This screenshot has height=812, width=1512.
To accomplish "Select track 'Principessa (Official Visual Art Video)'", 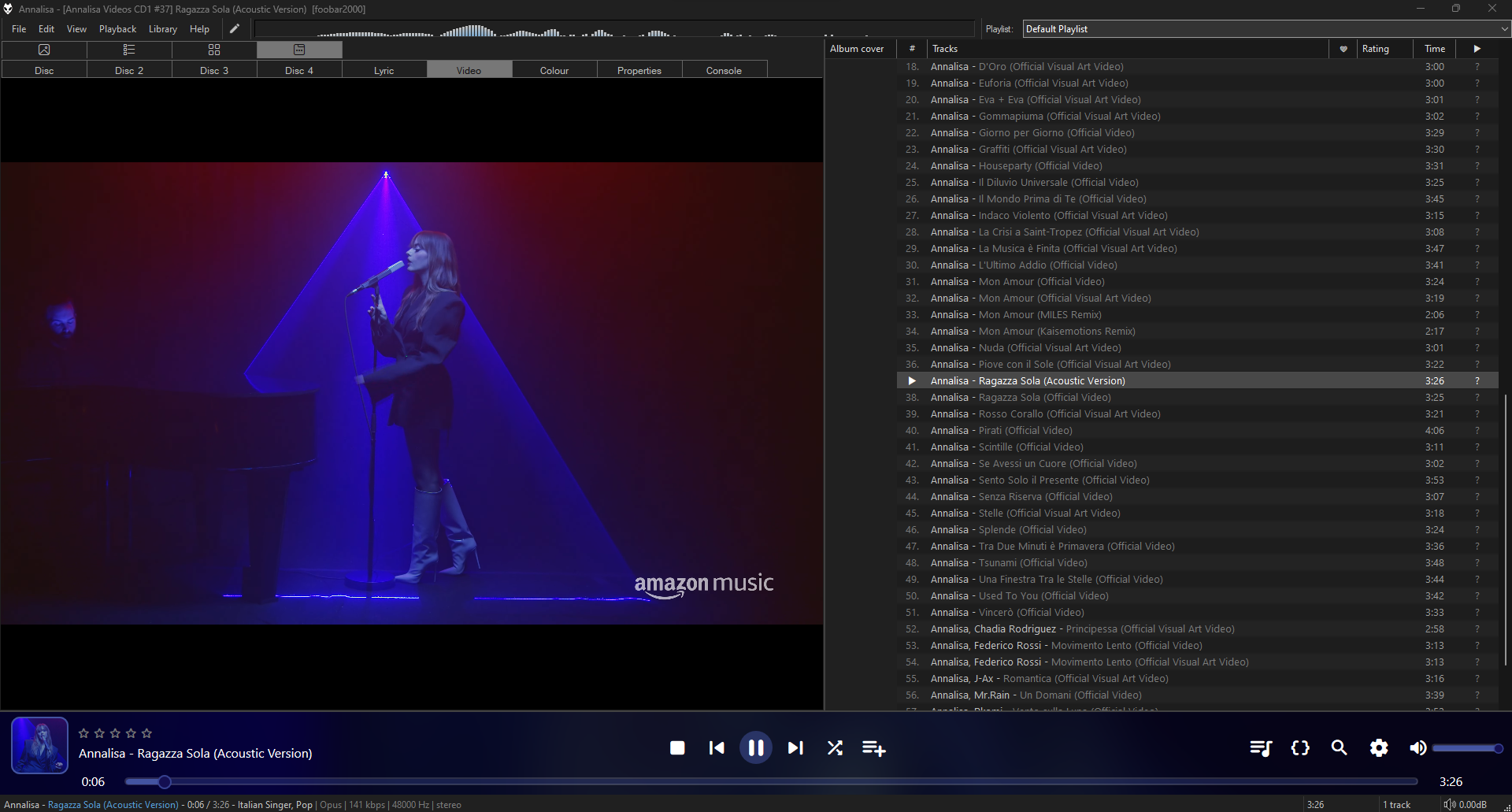I will tap(1197, 629).
